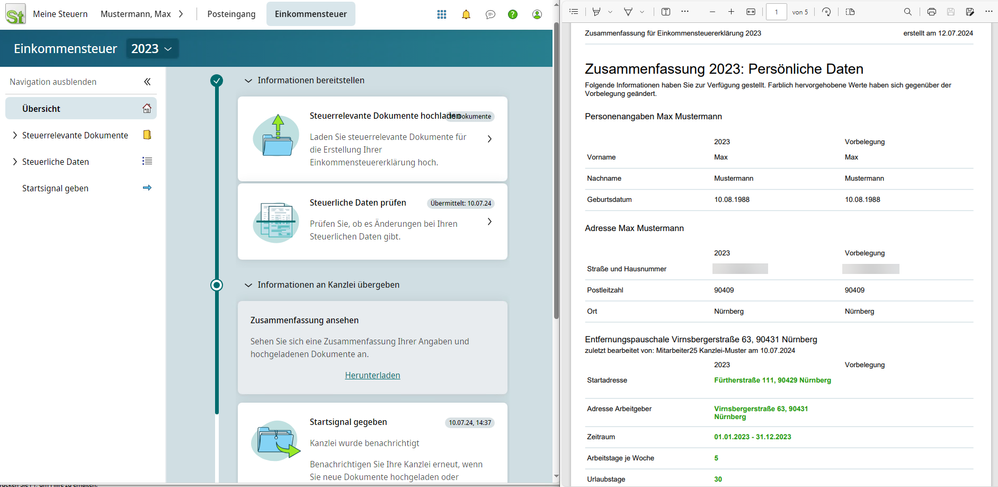This screenshot has width=998, height=487.
Task: Collapse Informationen bereitstellen section
Action: 248,80
